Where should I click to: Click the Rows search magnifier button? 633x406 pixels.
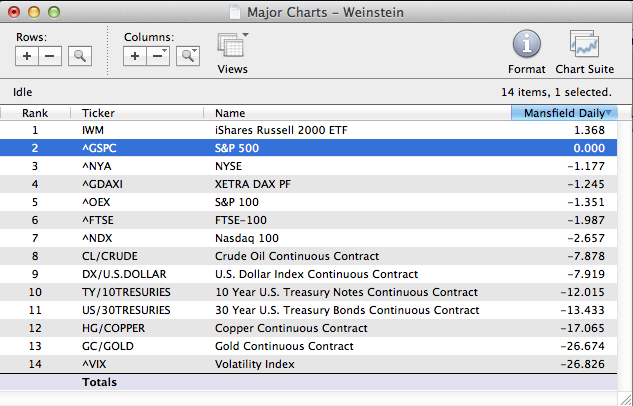point(79,57)
